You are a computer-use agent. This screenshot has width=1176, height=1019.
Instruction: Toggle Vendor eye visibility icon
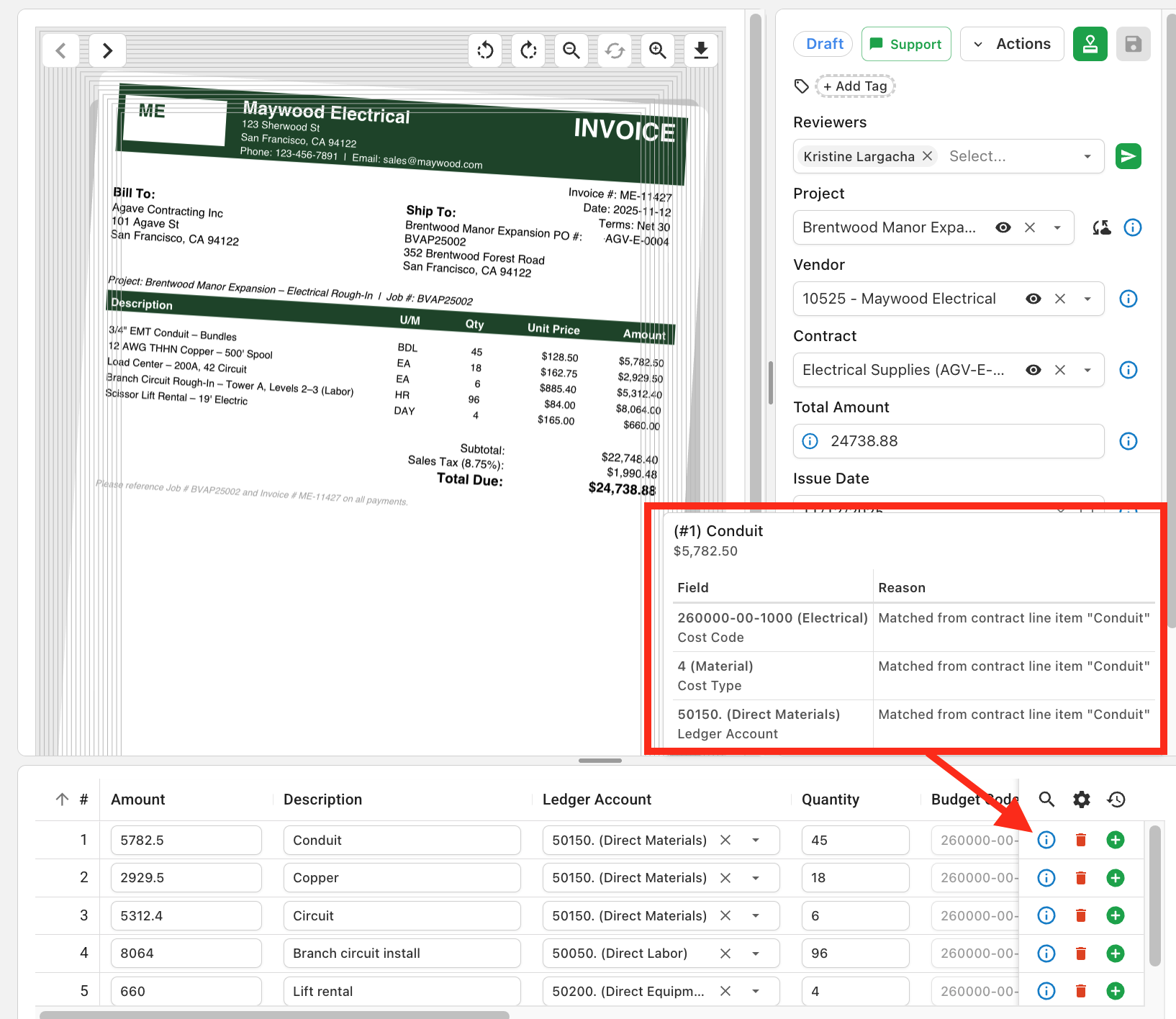point(1033,299)
